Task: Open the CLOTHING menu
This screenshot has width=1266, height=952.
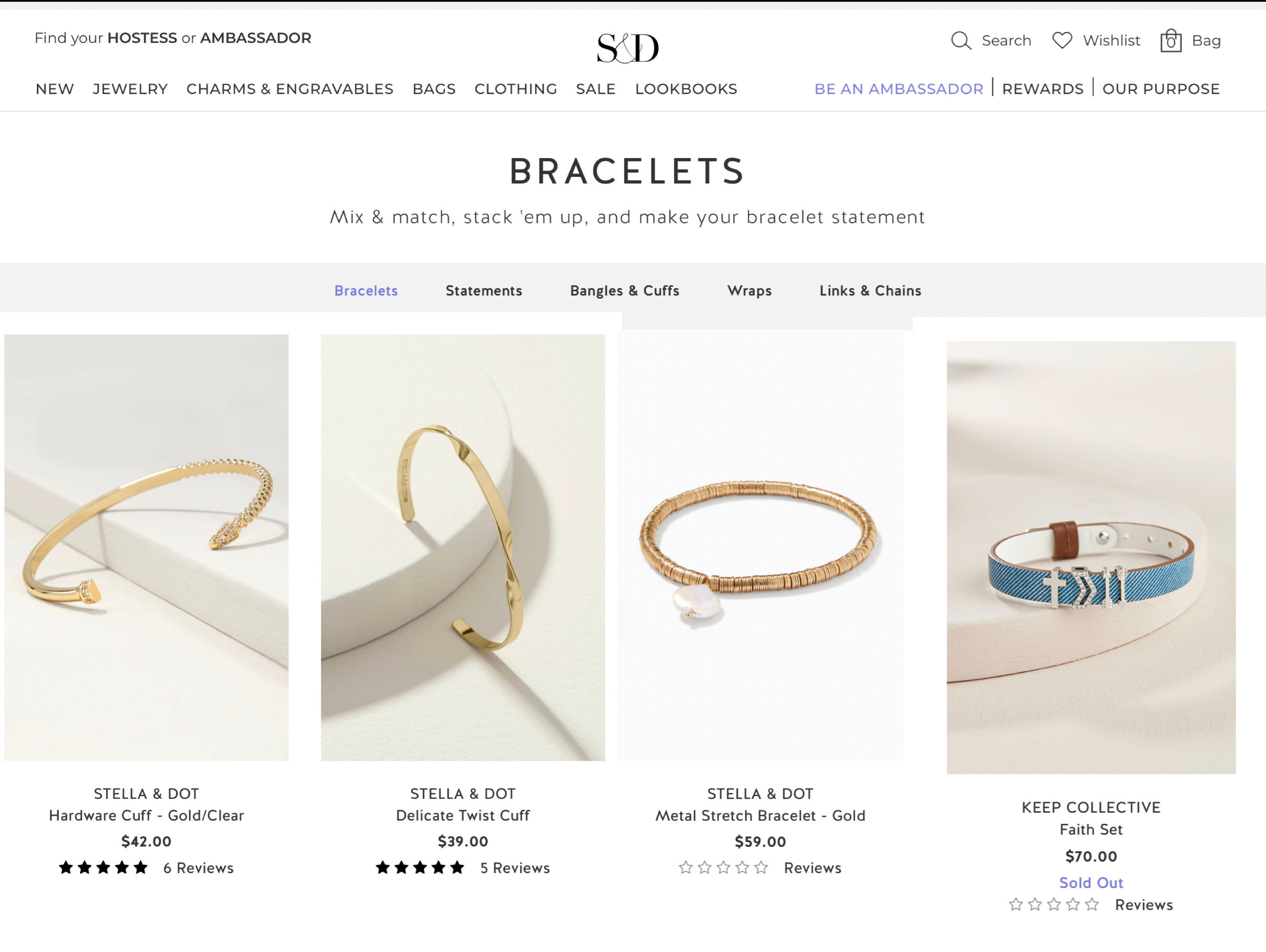Action: click(515, 89)
